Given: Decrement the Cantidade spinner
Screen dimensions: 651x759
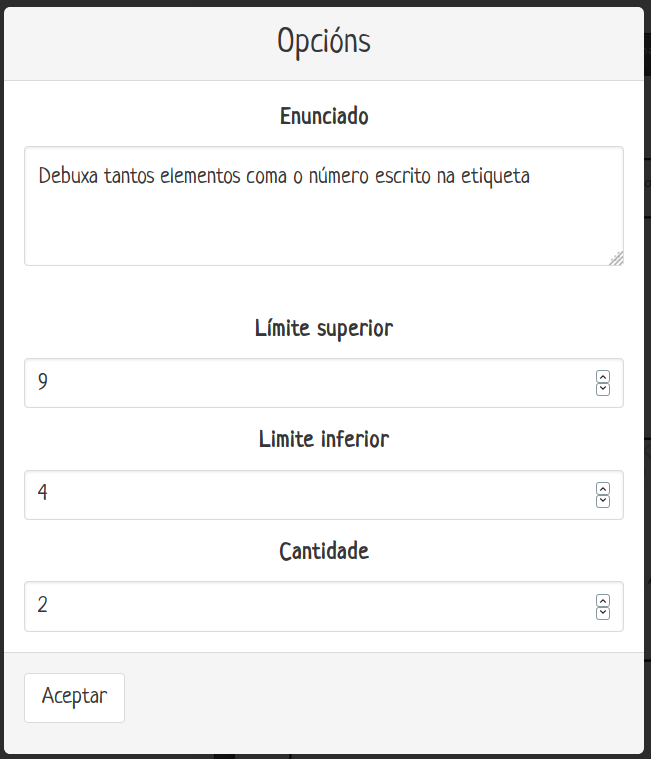Looking at the screenshot, I should click(603, 613).
